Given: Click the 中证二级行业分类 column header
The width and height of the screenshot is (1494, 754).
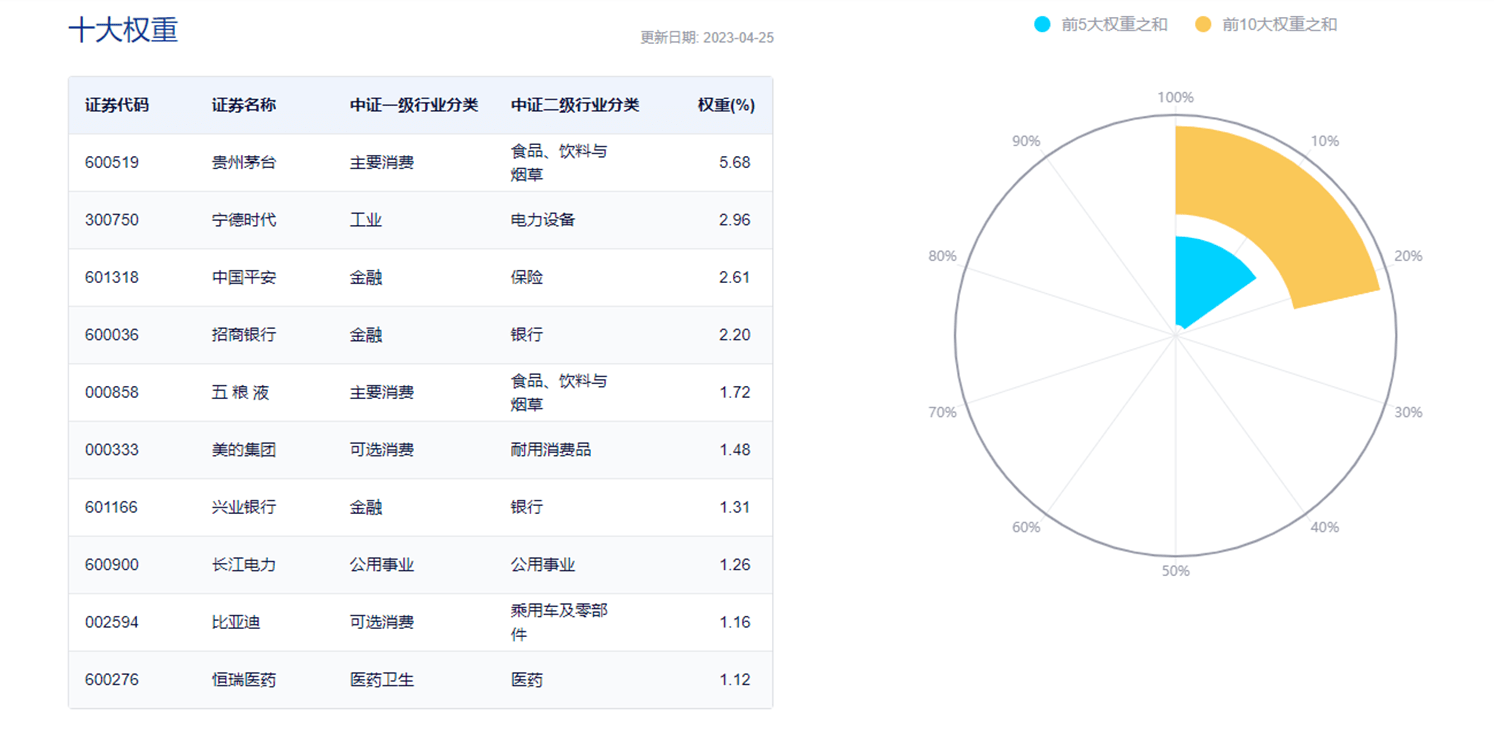Looking at the screenshot, I should coord(575,105).
